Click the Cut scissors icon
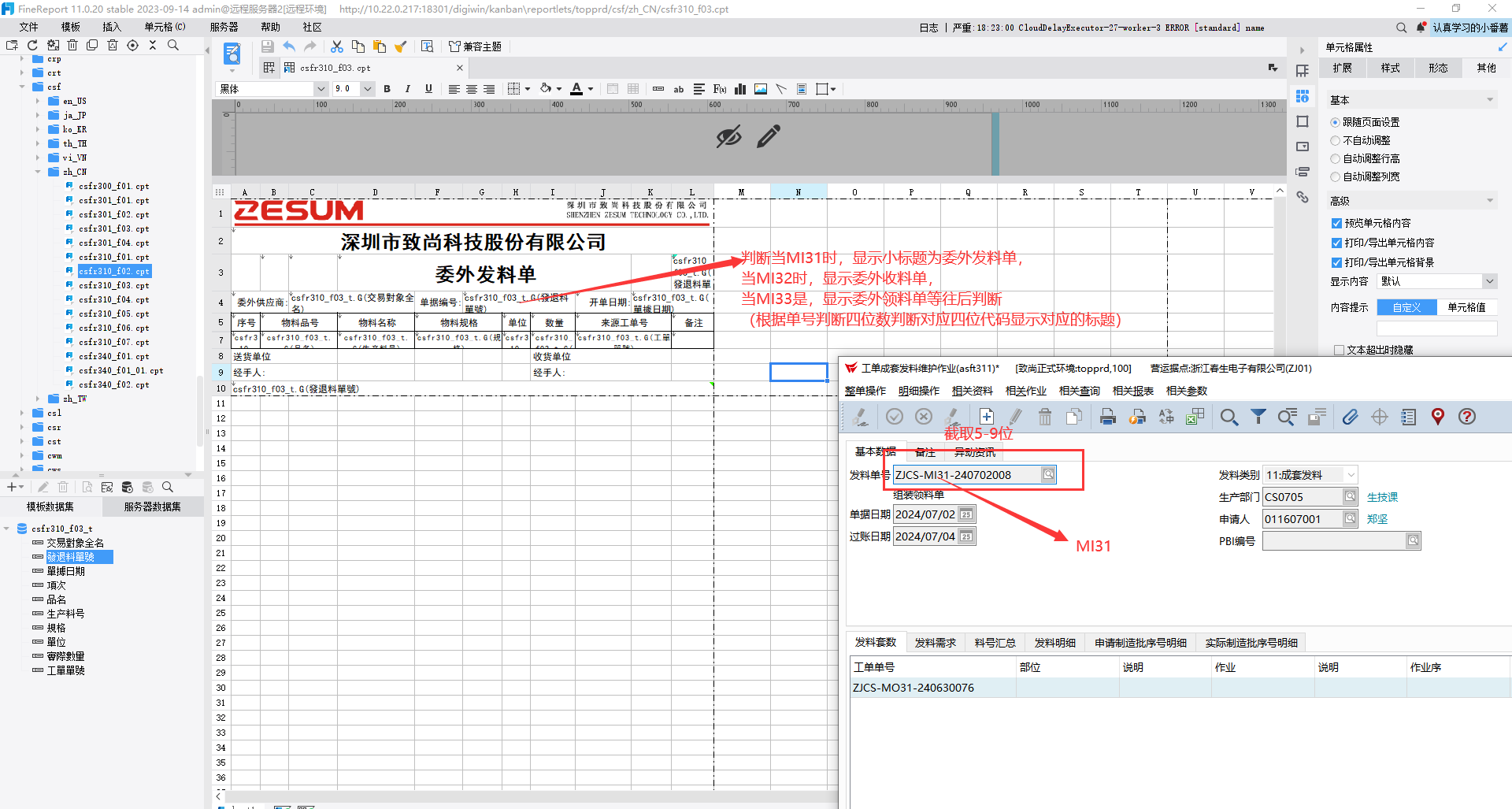 pos(337,46)
